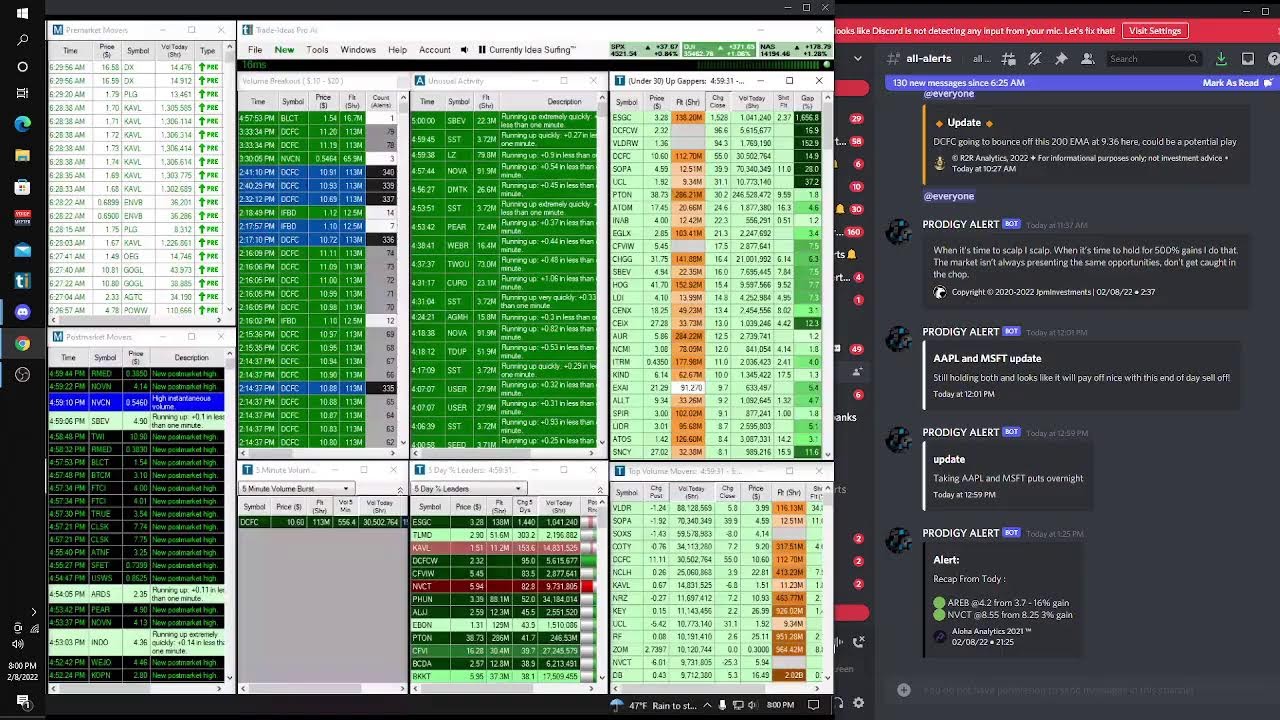Open volume control in the system tray

pos(754,705)
